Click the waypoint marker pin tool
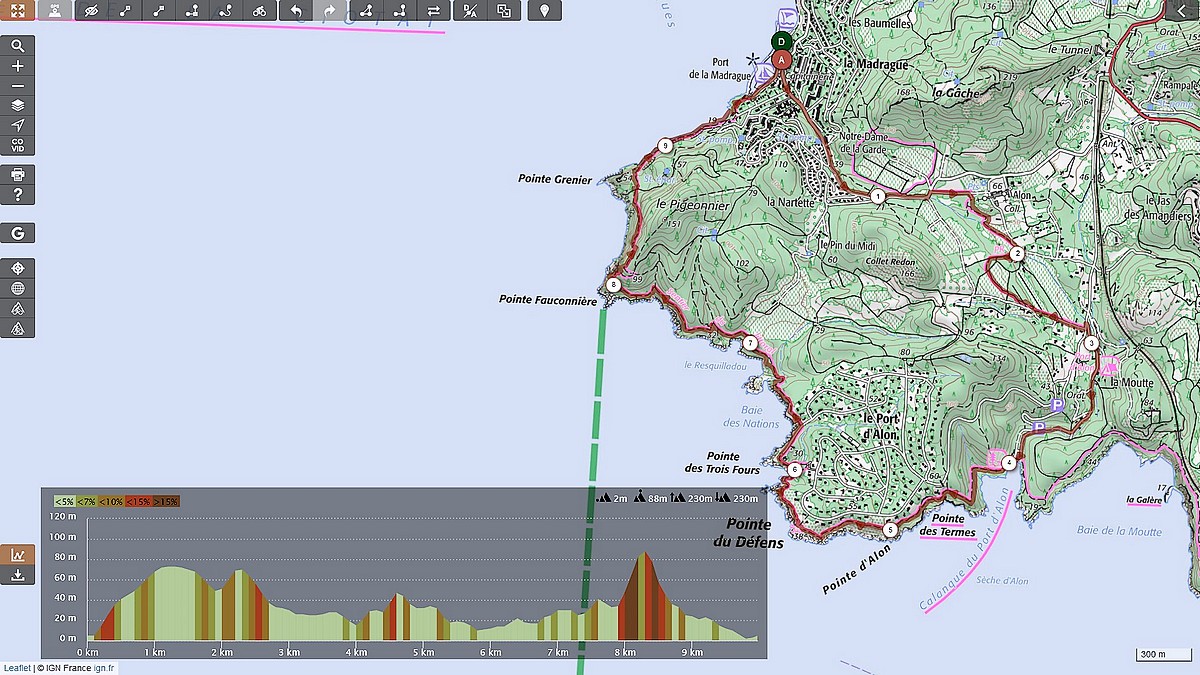This screenshot has height=675, width=1200. point(544,11)
